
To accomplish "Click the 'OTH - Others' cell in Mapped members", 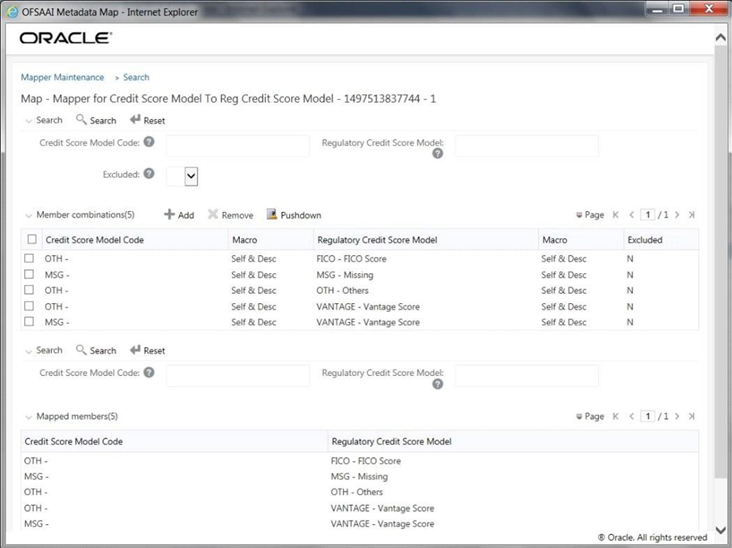I will [357, 492].
